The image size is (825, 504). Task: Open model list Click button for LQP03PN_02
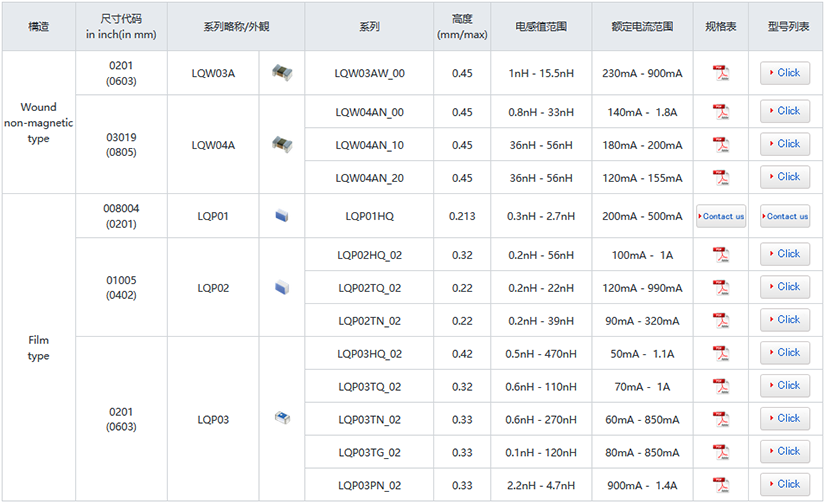click(785, 485)
